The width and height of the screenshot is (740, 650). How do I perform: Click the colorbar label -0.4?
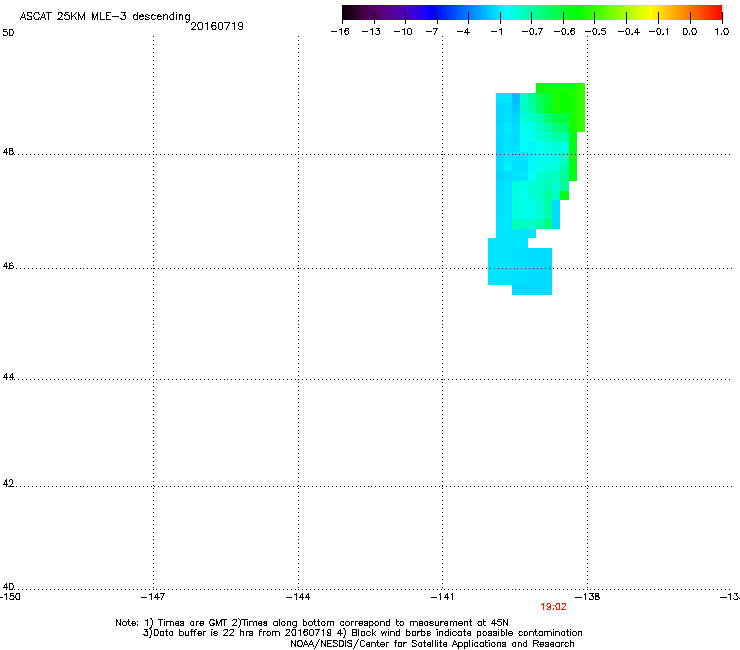629,32
